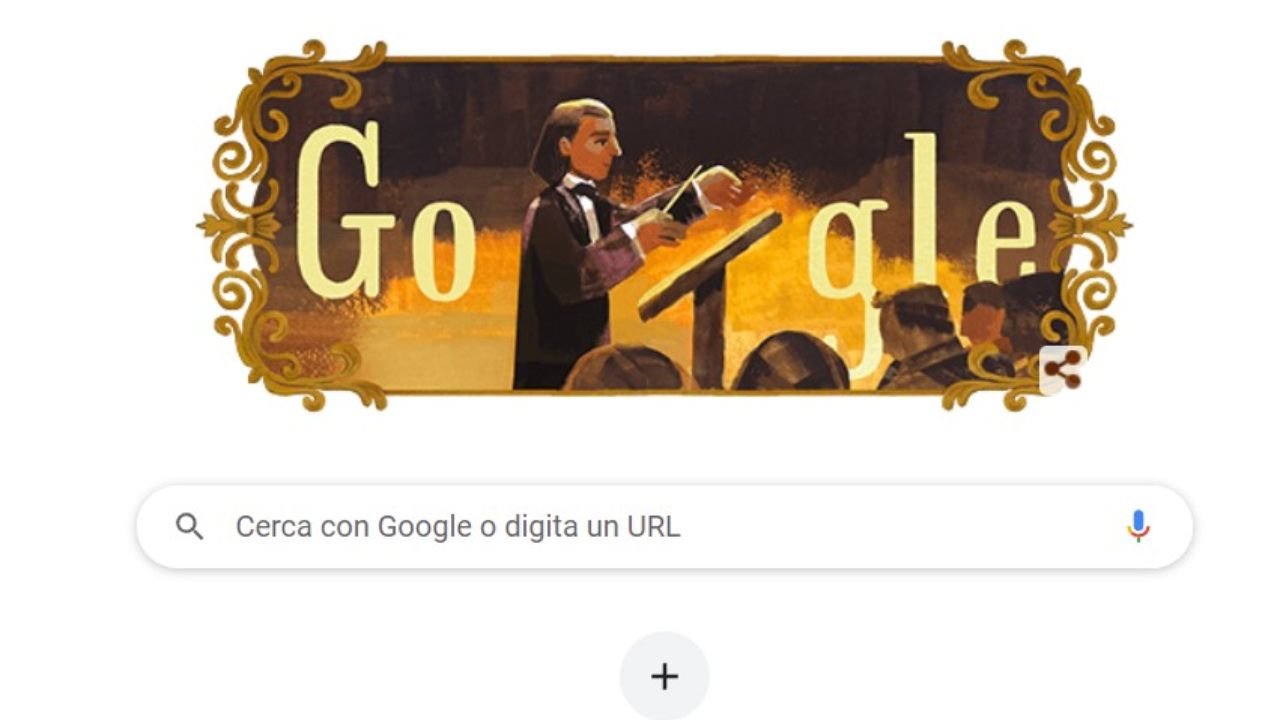
Task: Click the dark audience head below the conductor
Action: (626, 367)
